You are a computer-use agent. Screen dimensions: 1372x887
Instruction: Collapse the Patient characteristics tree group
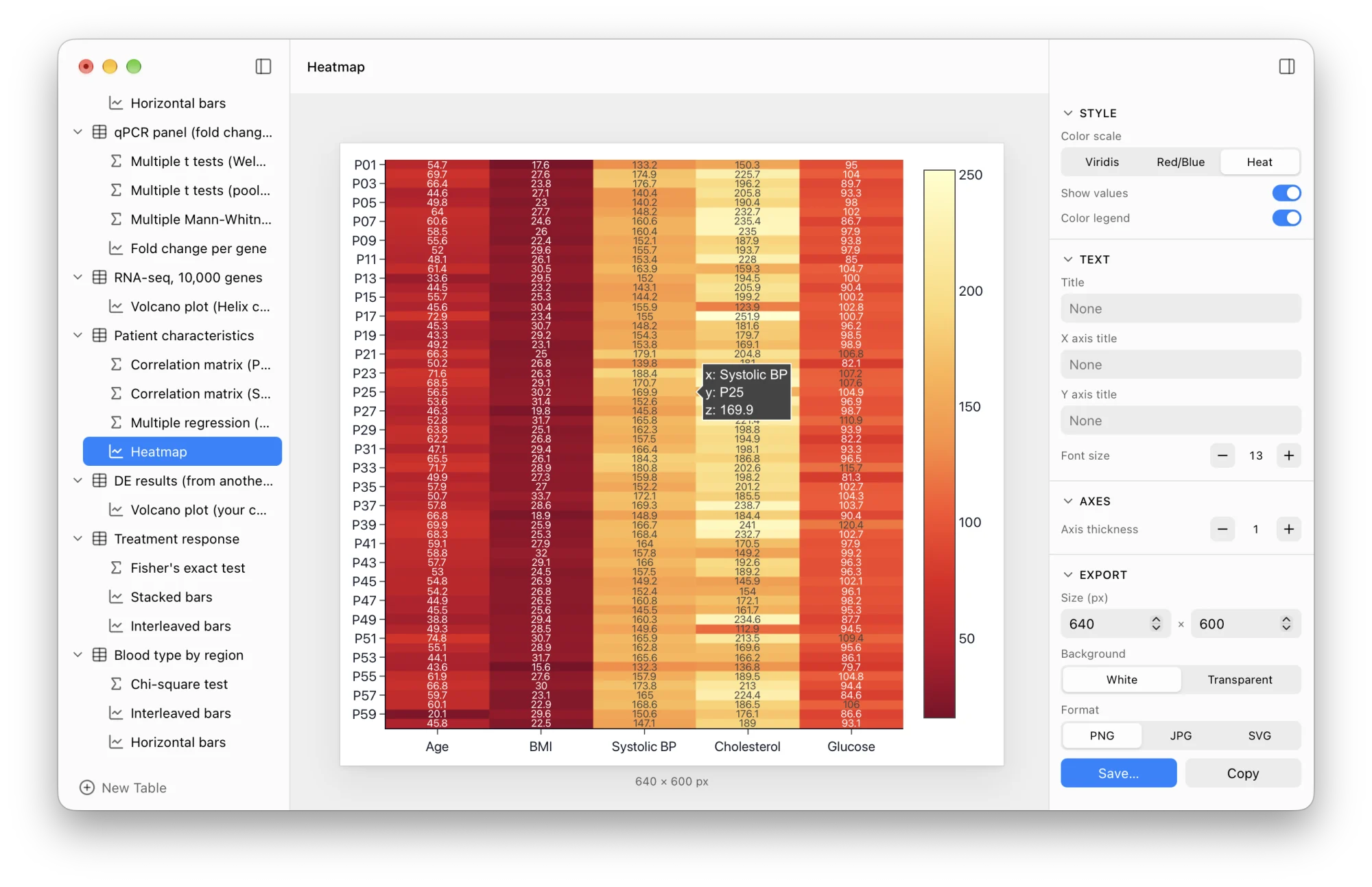click(78, 335)
